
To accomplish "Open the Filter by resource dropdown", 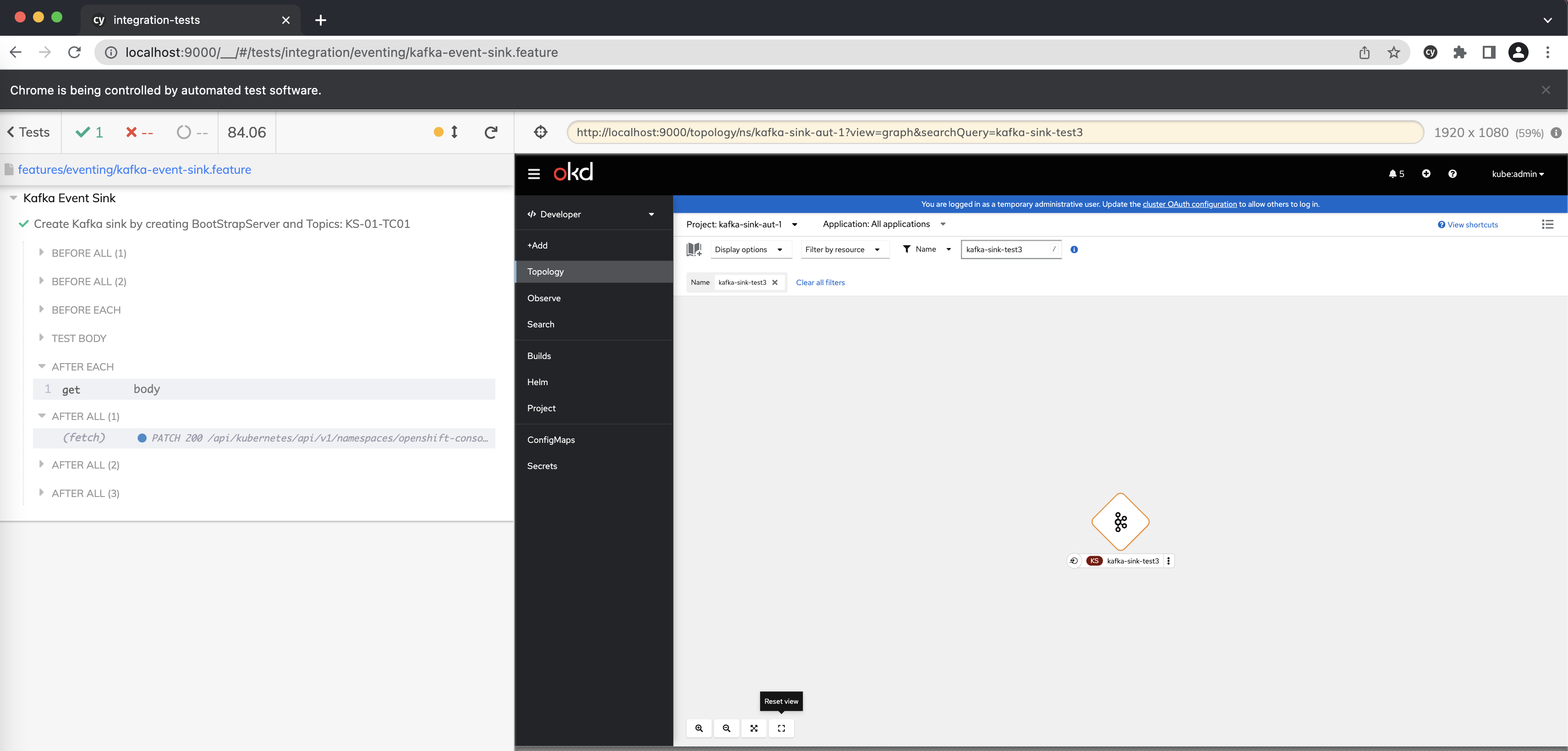I will [843, 249].
